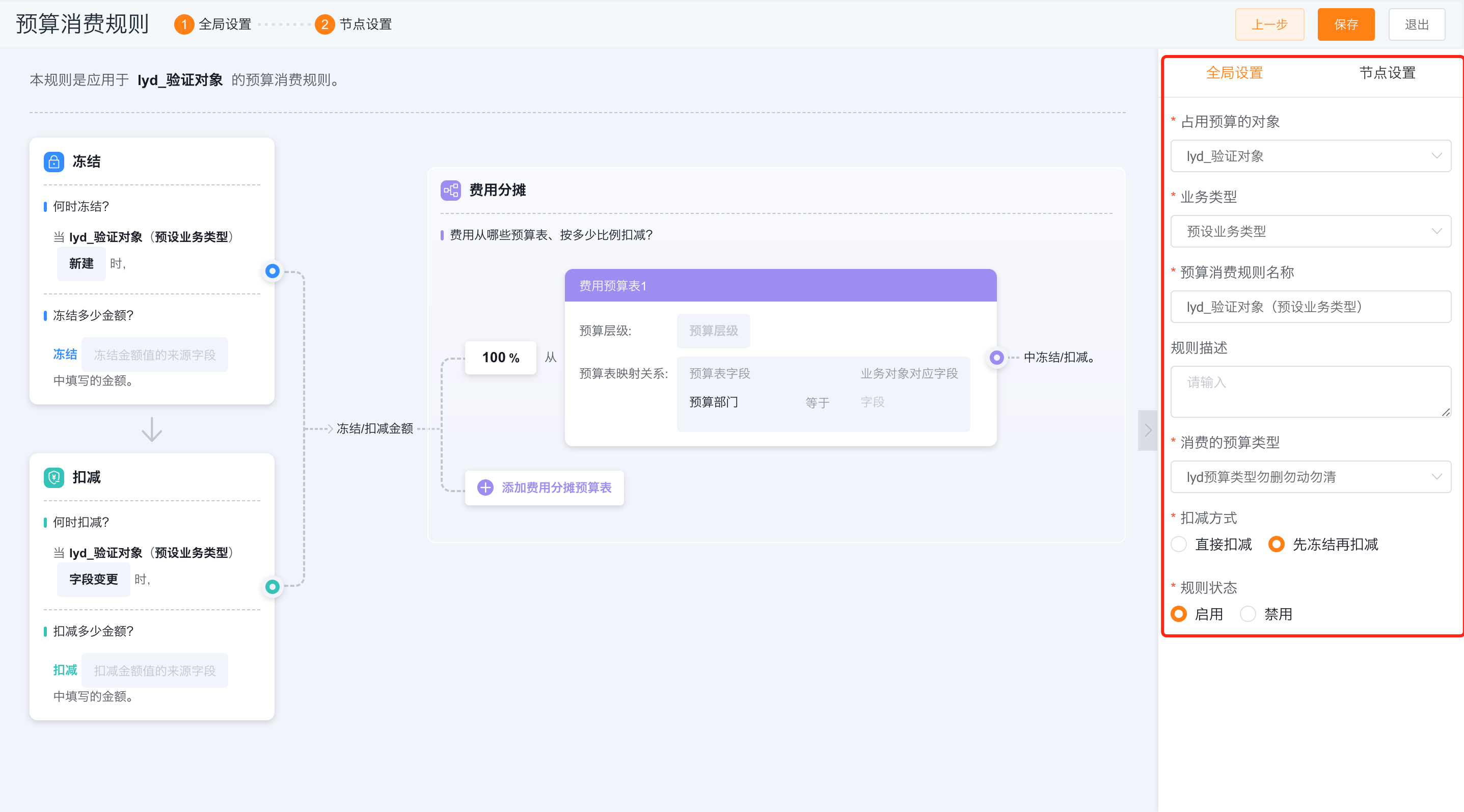
Task: Open 占用预算的对象 dropdown
Action: click(x=1311, y=156)
